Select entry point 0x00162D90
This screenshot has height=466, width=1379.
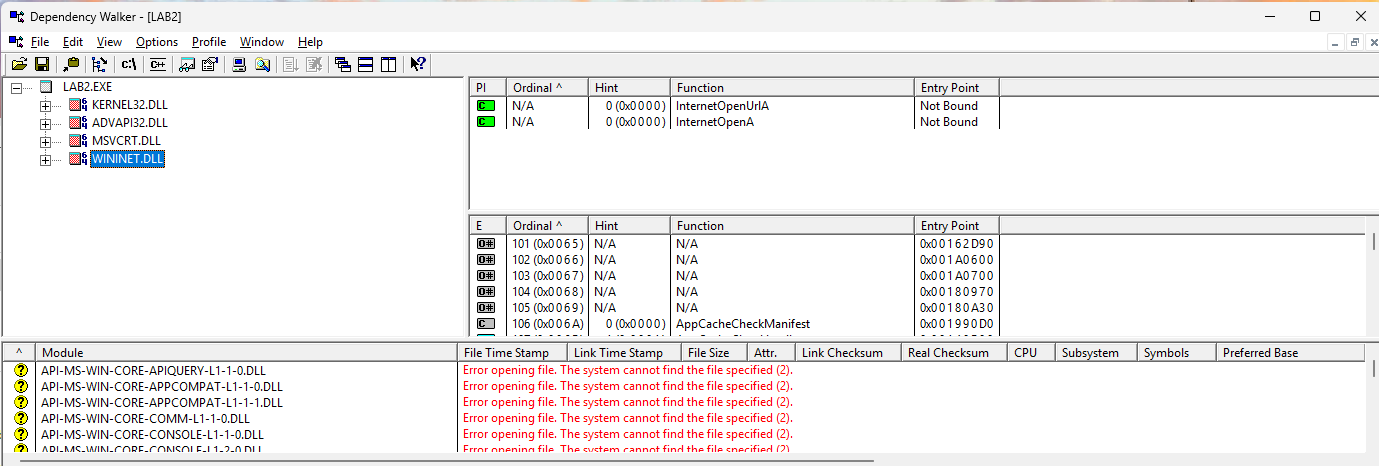point(956,243)
